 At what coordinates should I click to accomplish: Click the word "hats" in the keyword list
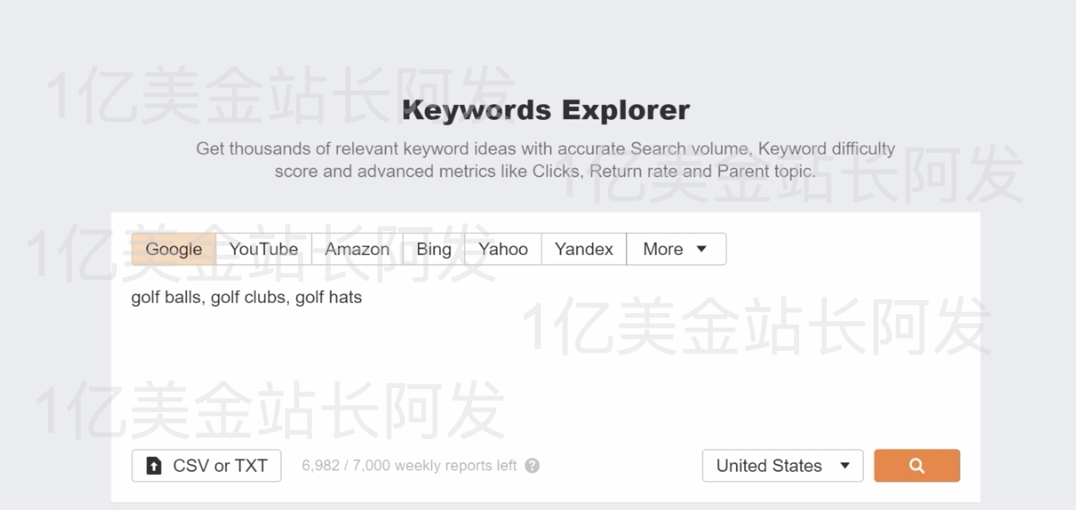[345, 297]
